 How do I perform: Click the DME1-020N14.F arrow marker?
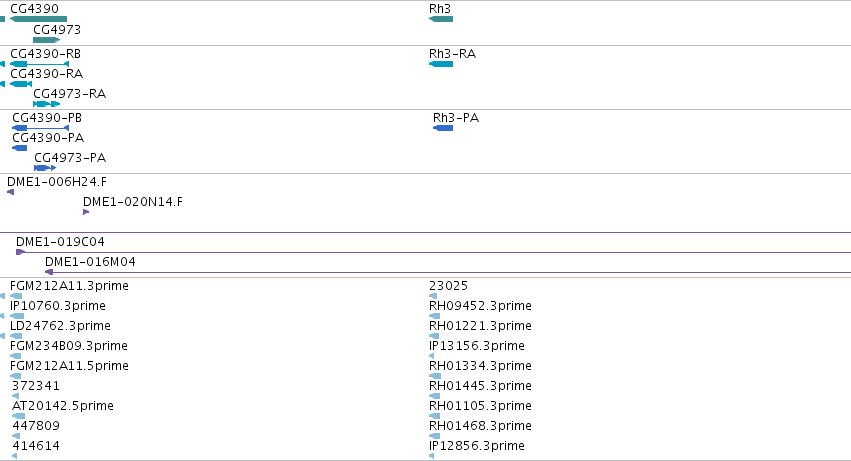click(86, 212)
